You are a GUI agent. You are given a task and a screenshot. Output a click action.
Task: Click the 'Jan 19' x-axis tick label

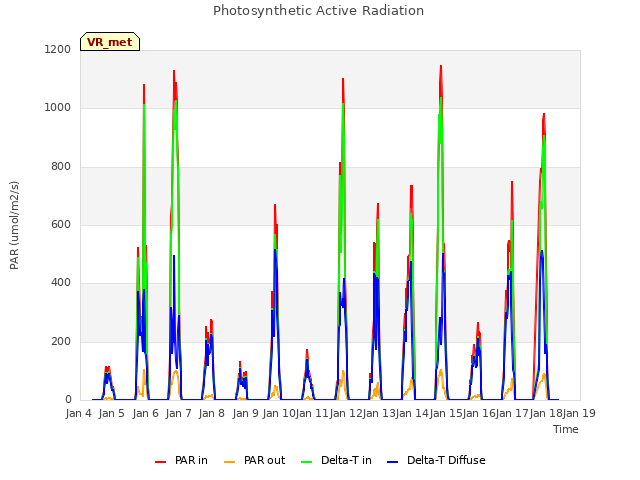point(579,413)
